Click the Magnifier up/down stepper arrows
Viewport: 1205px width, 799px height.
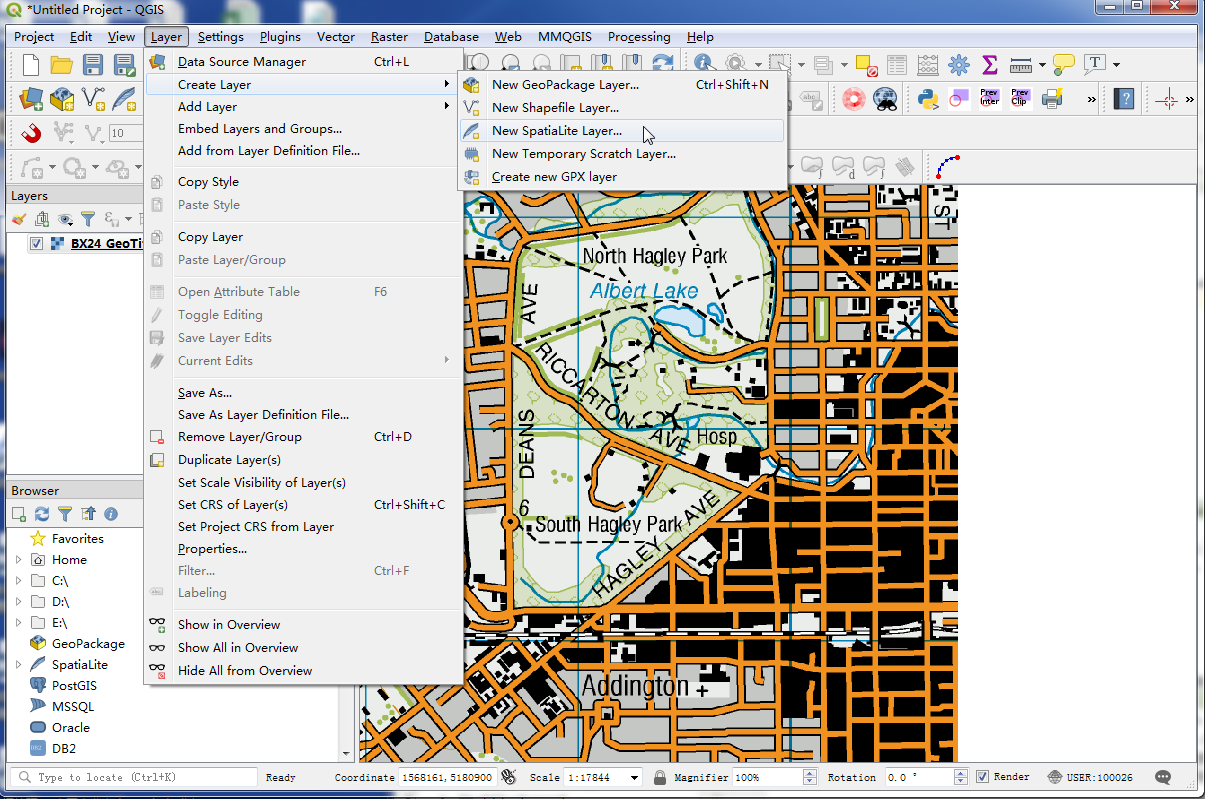tap(811, 777)
